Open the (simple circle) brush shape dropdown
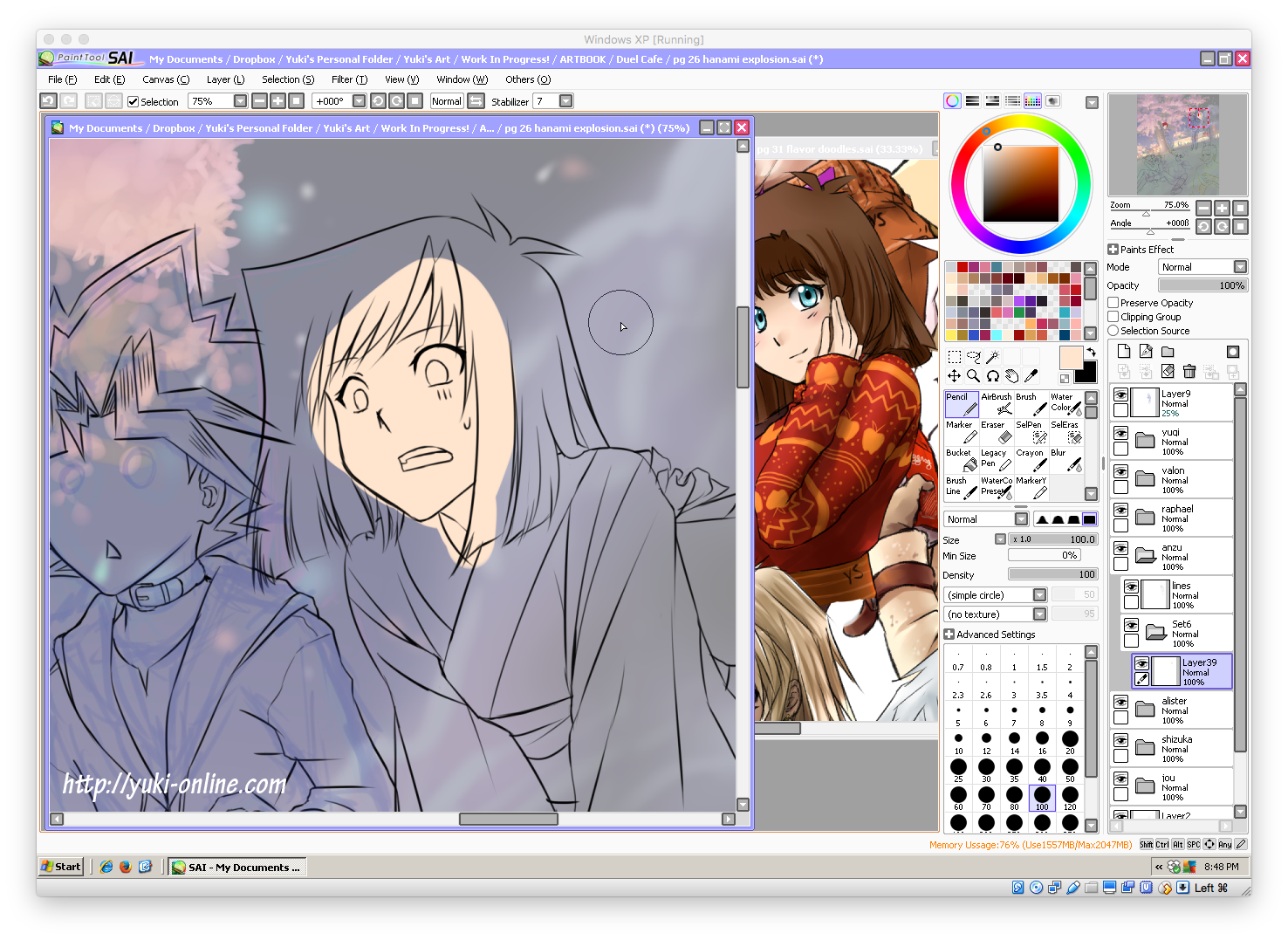Image resolution: width=1288 pixels, height=940 pixels. [x=995, y=595]
